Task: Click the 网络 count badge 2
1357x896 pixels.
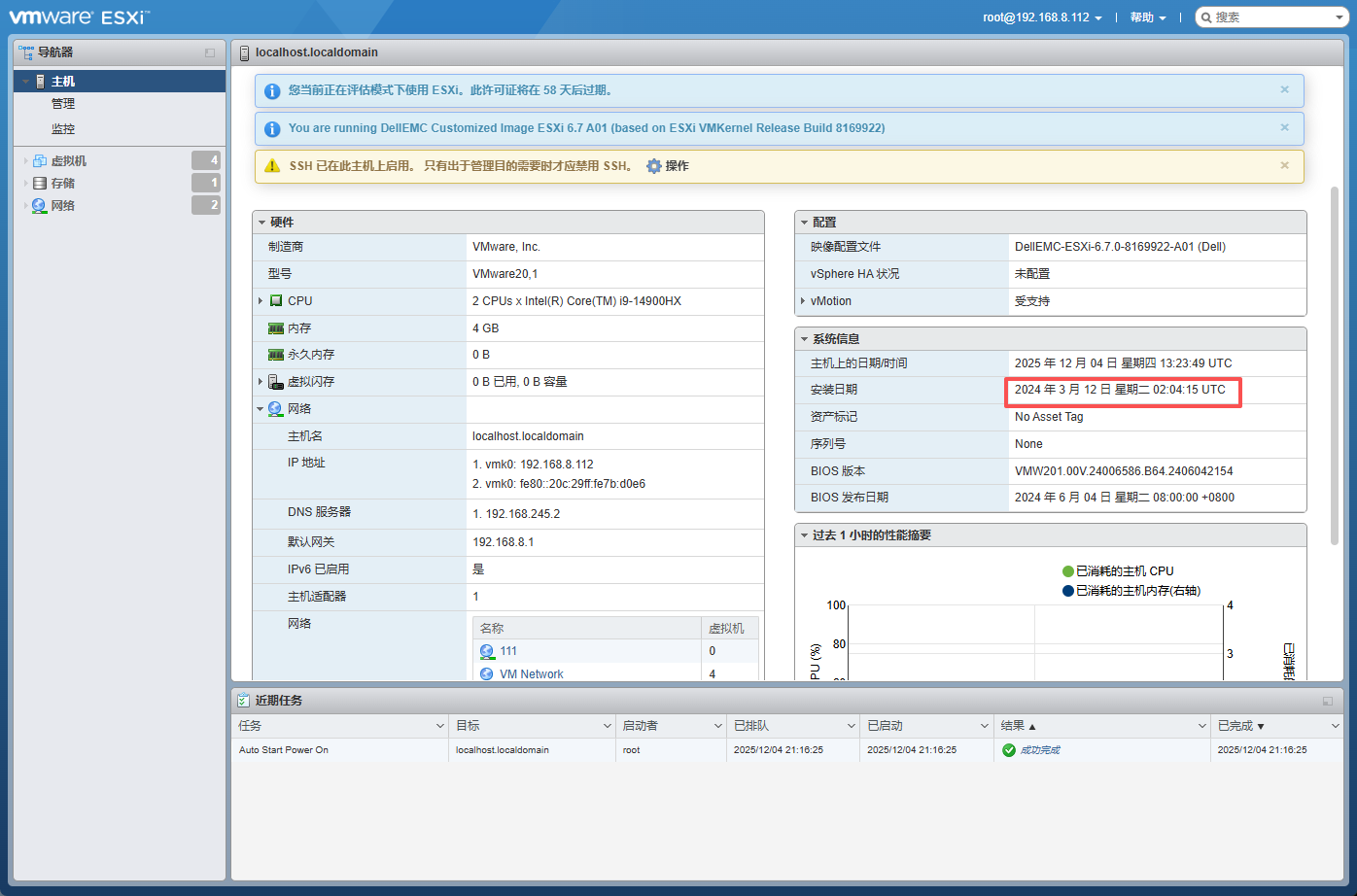Action: click(206, 205)
